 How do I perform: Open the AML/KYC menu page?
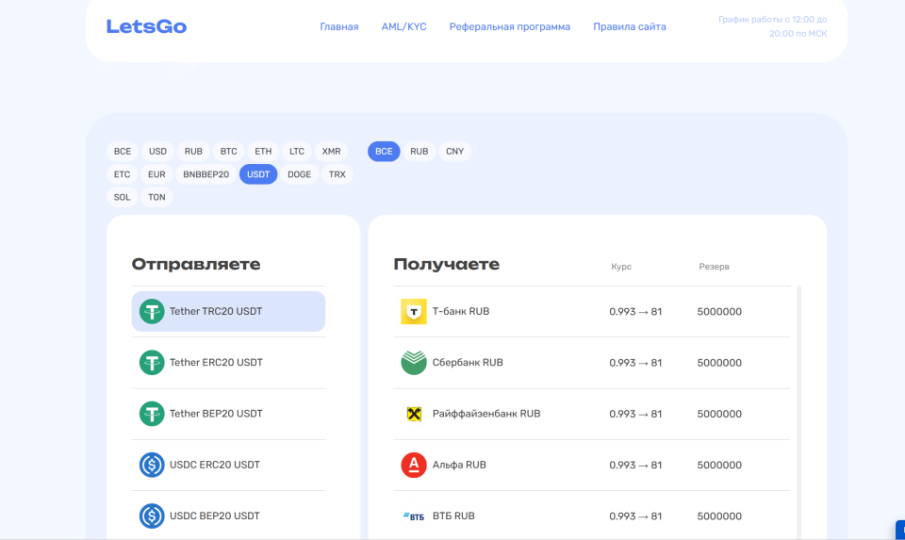coord(404,27)
